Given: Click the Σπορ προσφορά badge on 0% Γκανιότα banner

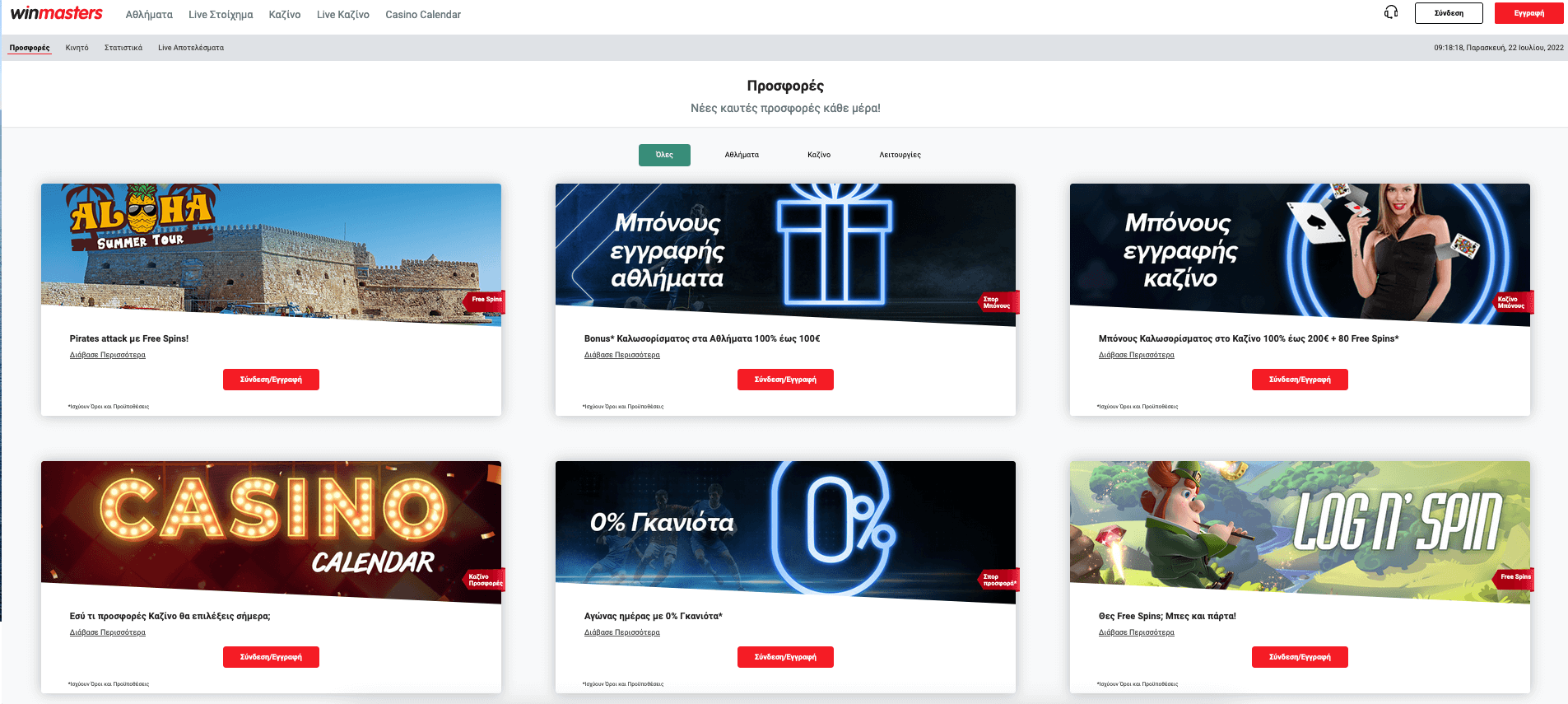Looking at the screenshot, I should [x=999, y=580].
